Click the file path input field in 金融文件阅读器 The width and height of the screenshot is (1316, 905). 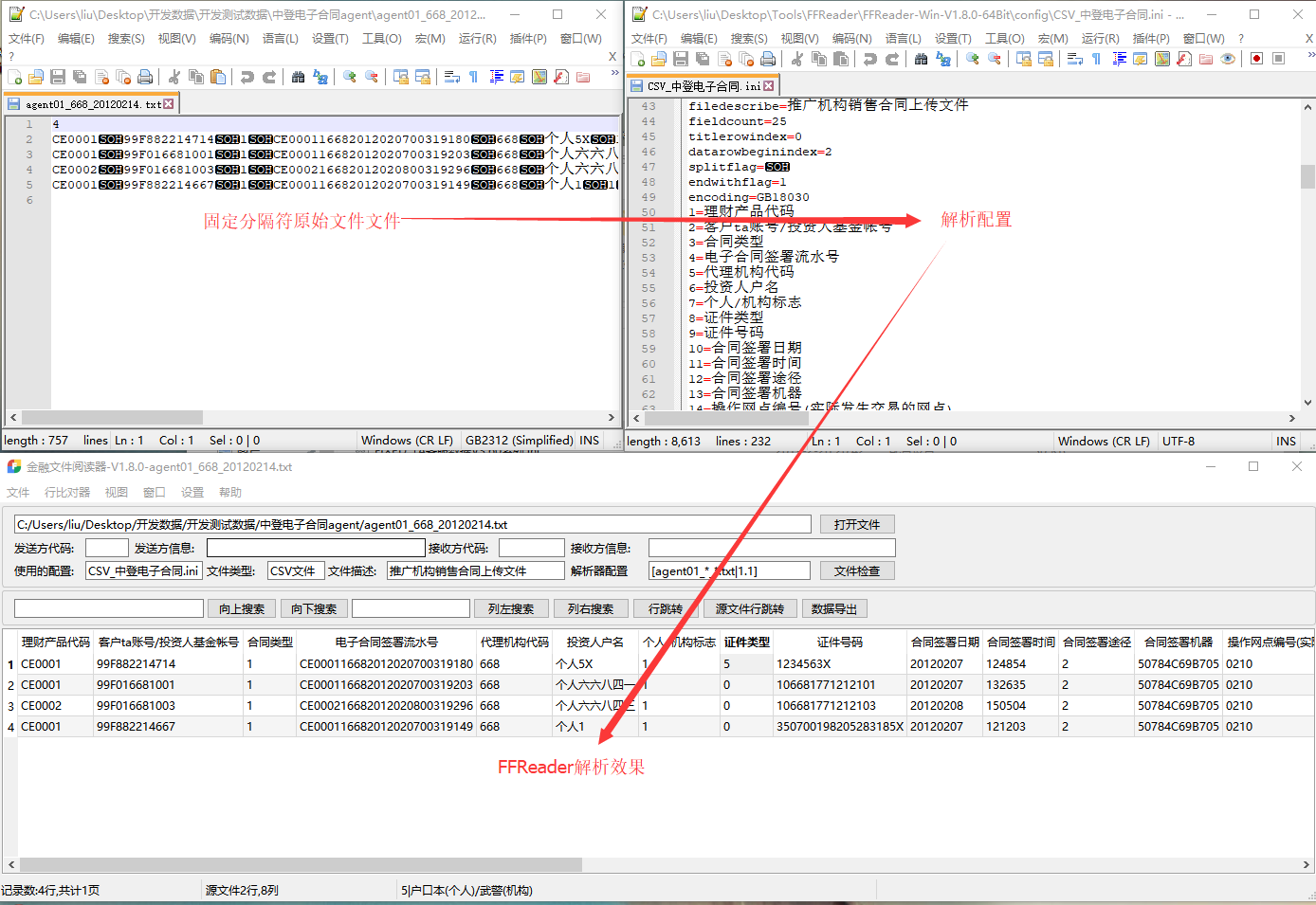coord(412,524)
